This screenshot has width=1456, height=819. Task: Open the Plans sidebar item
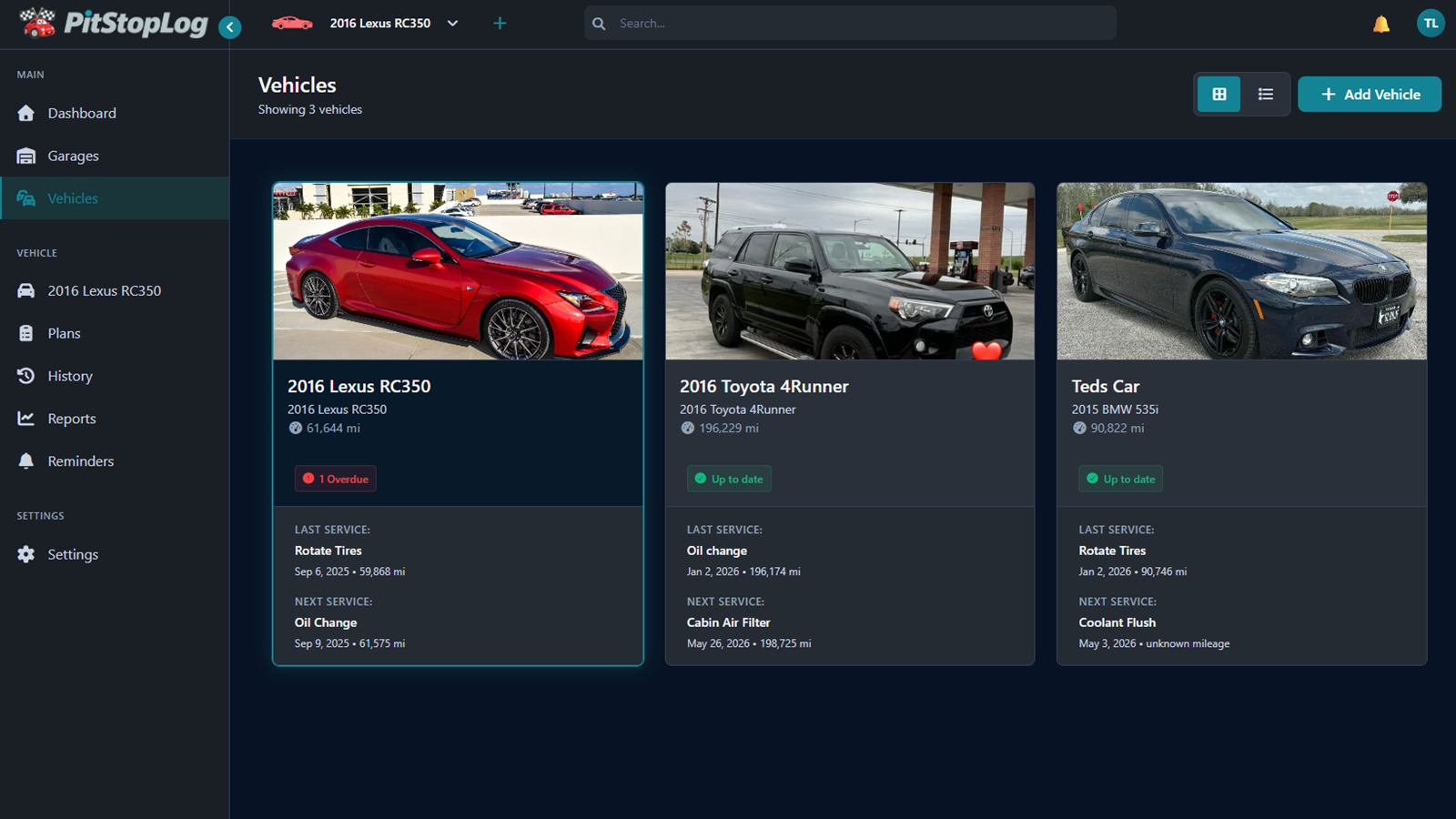[64, 333]
